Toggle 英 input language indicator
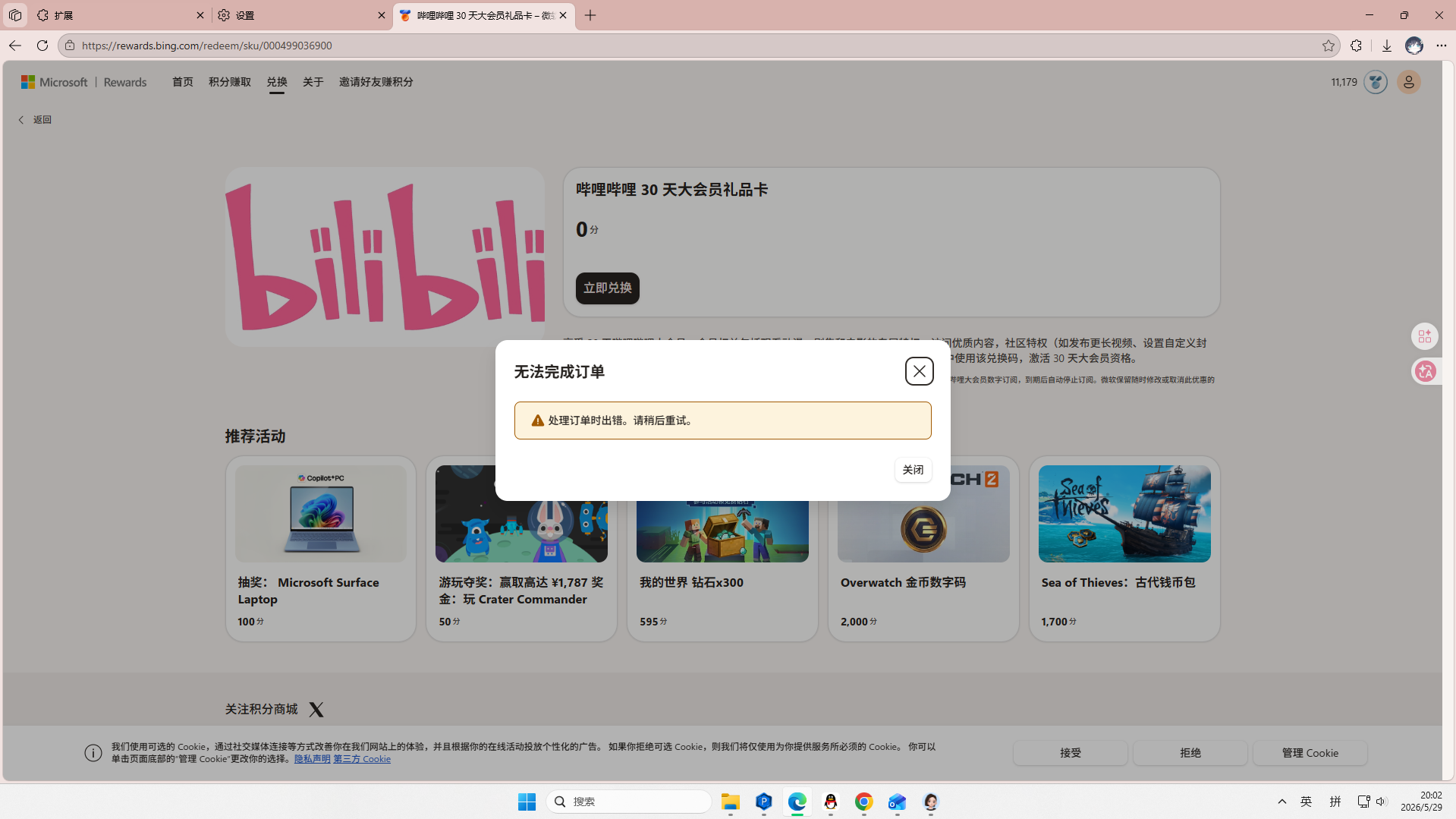 click(1307, 802)
